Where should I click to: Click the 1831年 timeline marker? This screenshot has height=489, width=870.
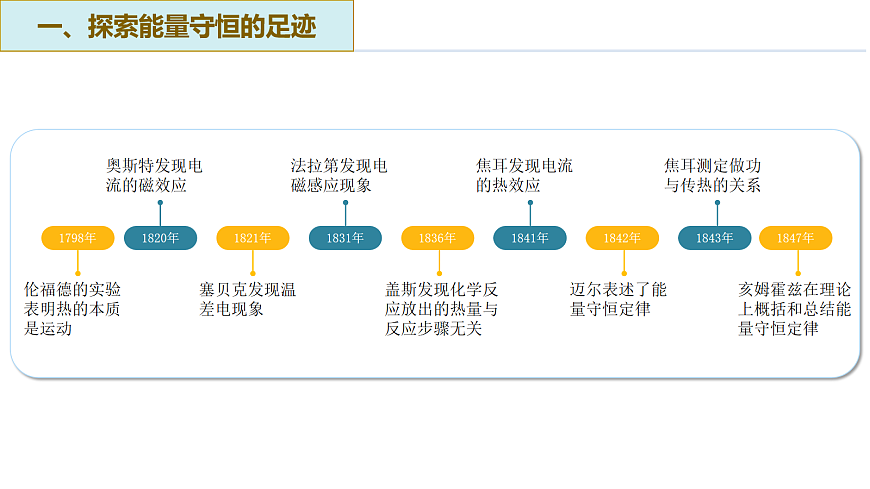click(x=345, y=238)
